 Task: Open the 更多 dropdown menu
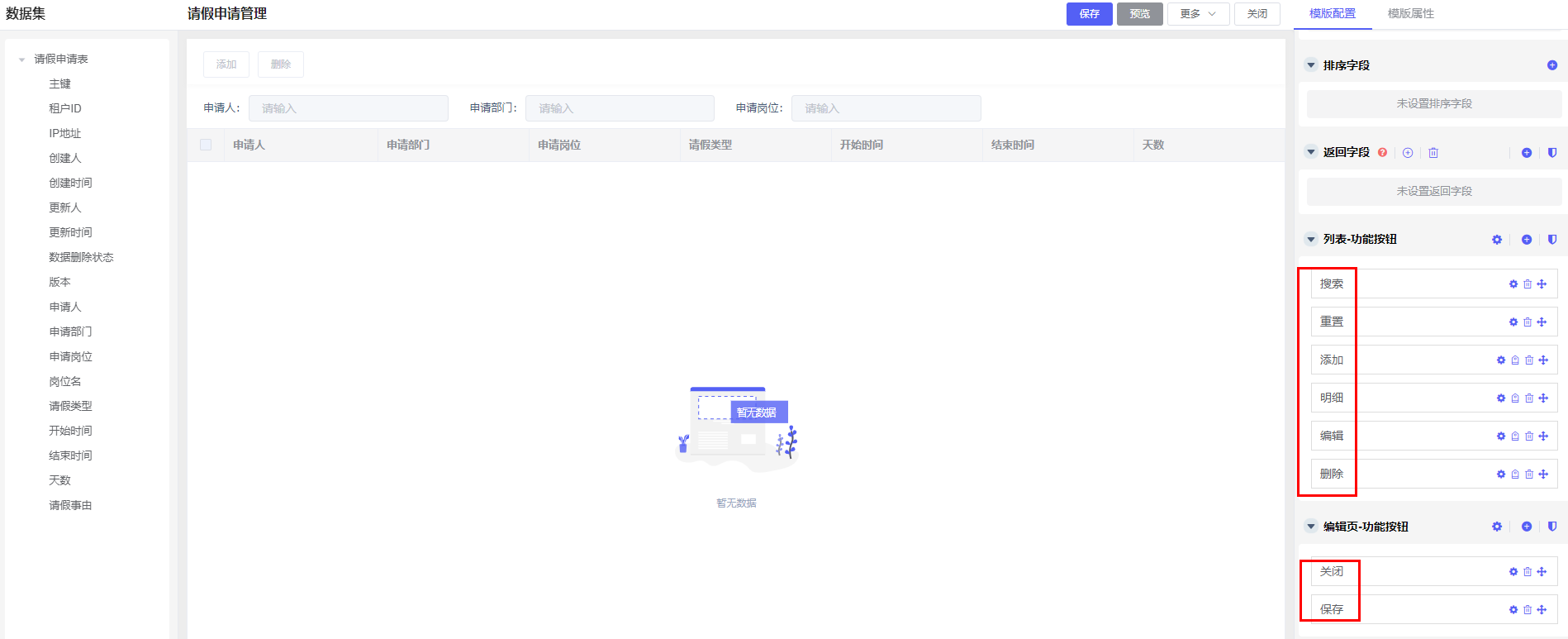pyautogui.click(x=1198, y=14)
